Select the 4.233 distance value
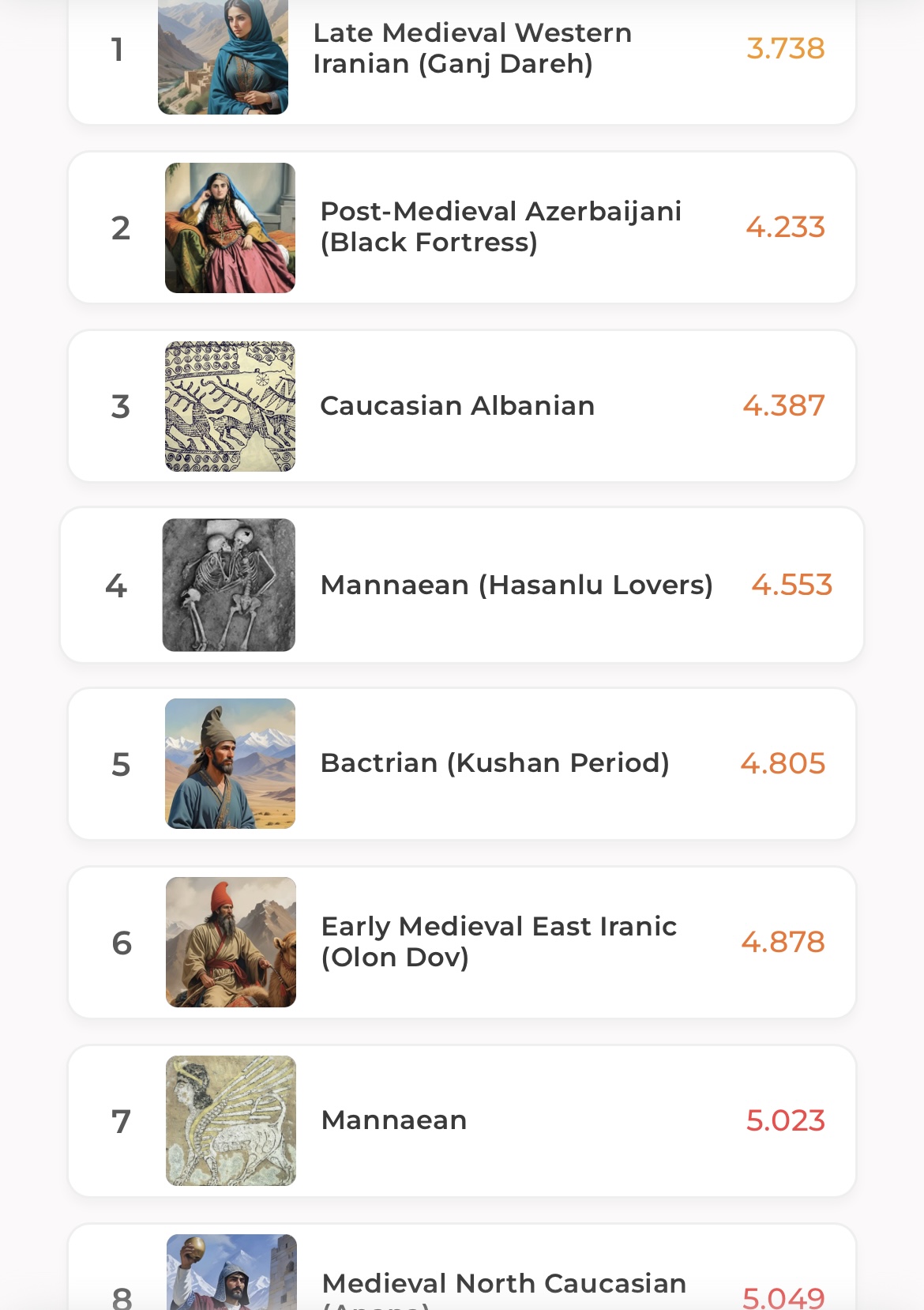This screenshot has height=1310, width=924. (785, 227)
